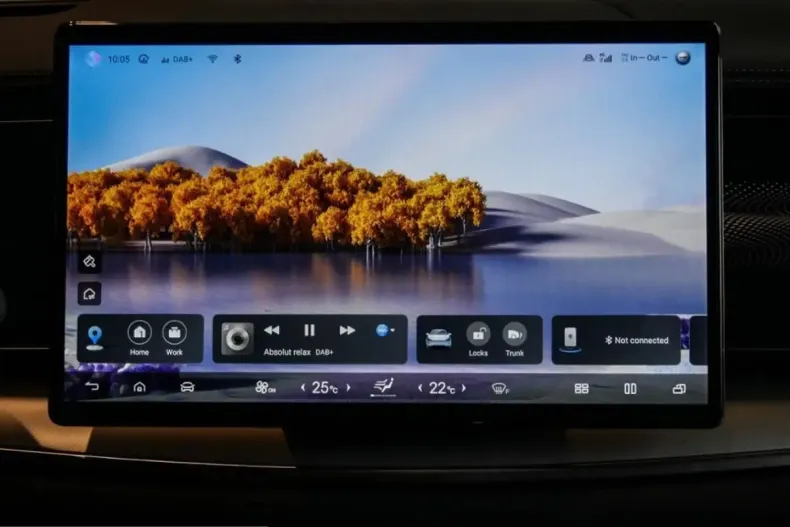This screenshot has height=527, width=790.
Task: Toggle the climate fan on/off
Action: pos(264,387)
